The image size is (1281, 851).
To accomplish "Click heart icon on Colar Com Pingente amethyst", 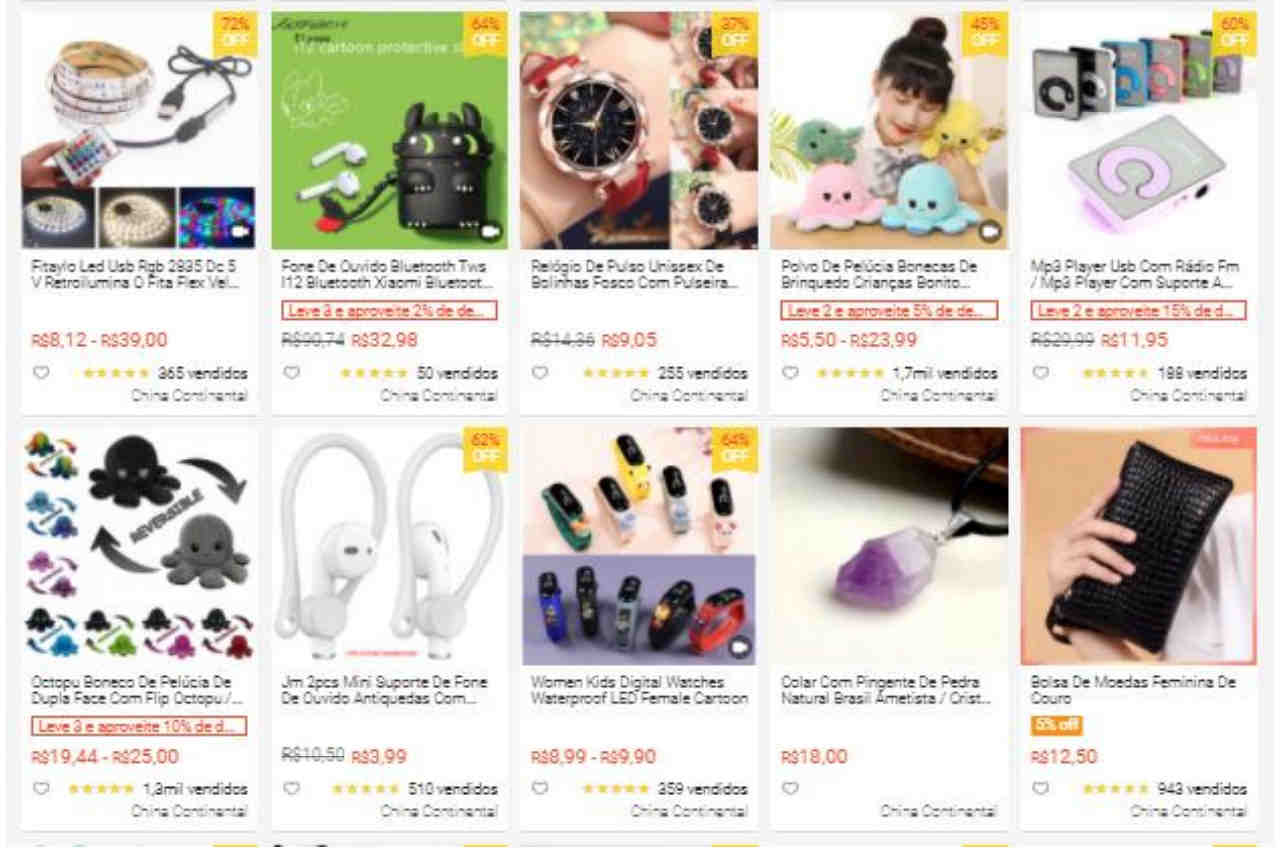I will 790,788.
